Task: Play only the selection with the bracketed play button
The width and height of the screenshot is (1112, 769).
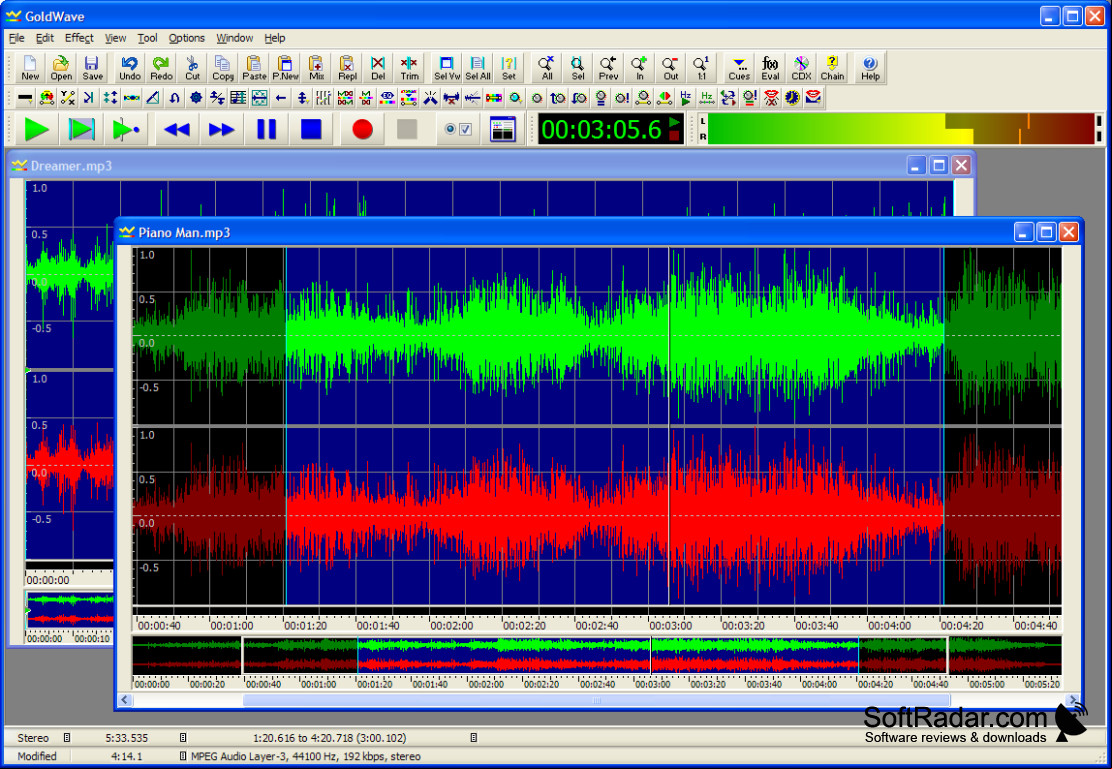Action: coord(81,129)
